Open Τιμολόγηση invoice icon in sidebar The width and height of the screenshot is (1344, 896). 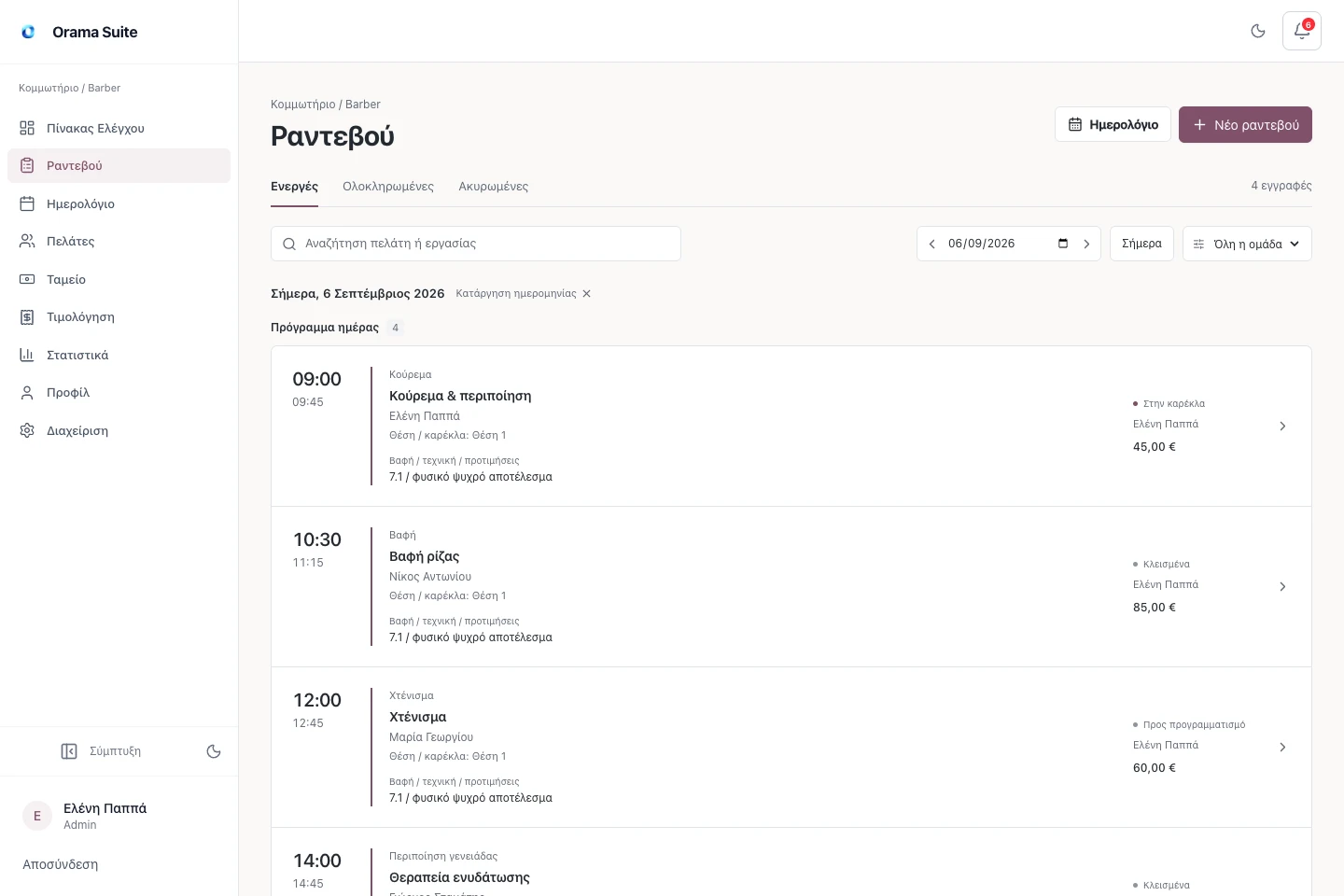click(27, 317)
